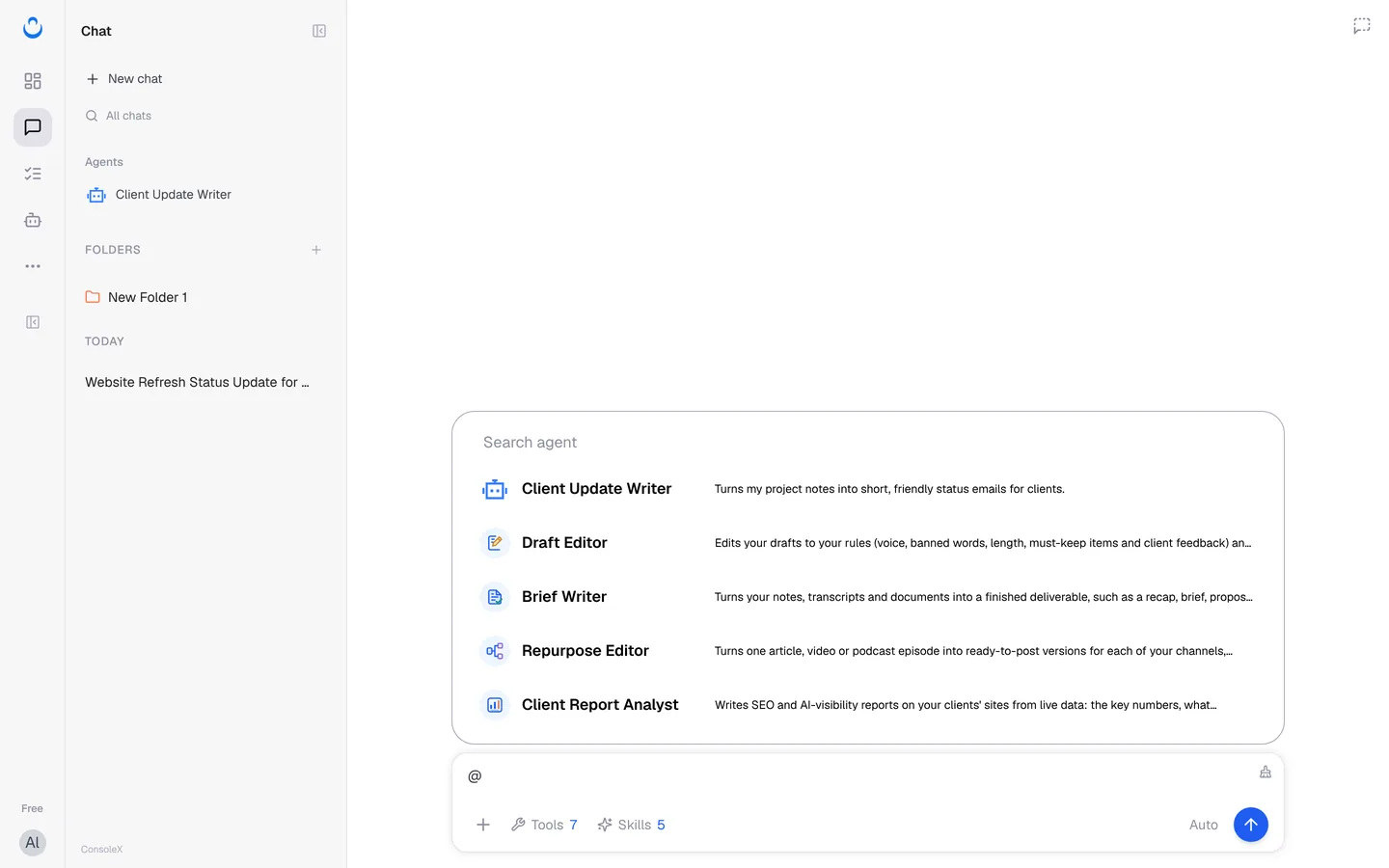This screenshot has height=868, width=1389.
Task: Click the temporary chat icon at top right
Action: (1362, 26)
